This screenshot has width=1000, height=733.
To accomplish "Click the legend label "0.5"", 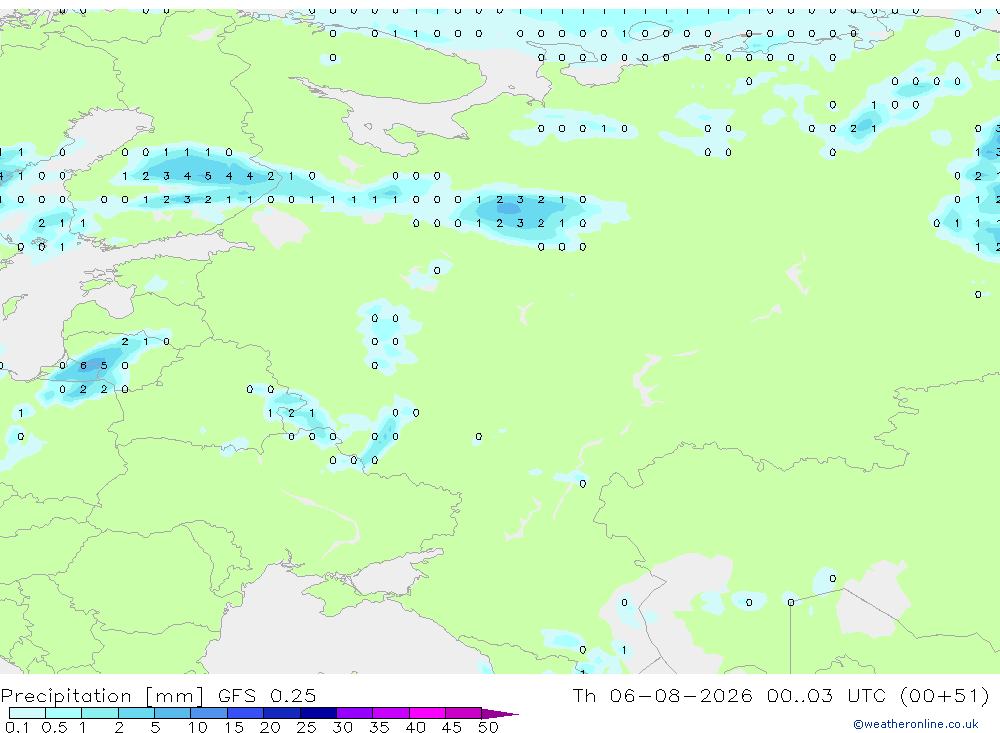I will click(54, 727).
